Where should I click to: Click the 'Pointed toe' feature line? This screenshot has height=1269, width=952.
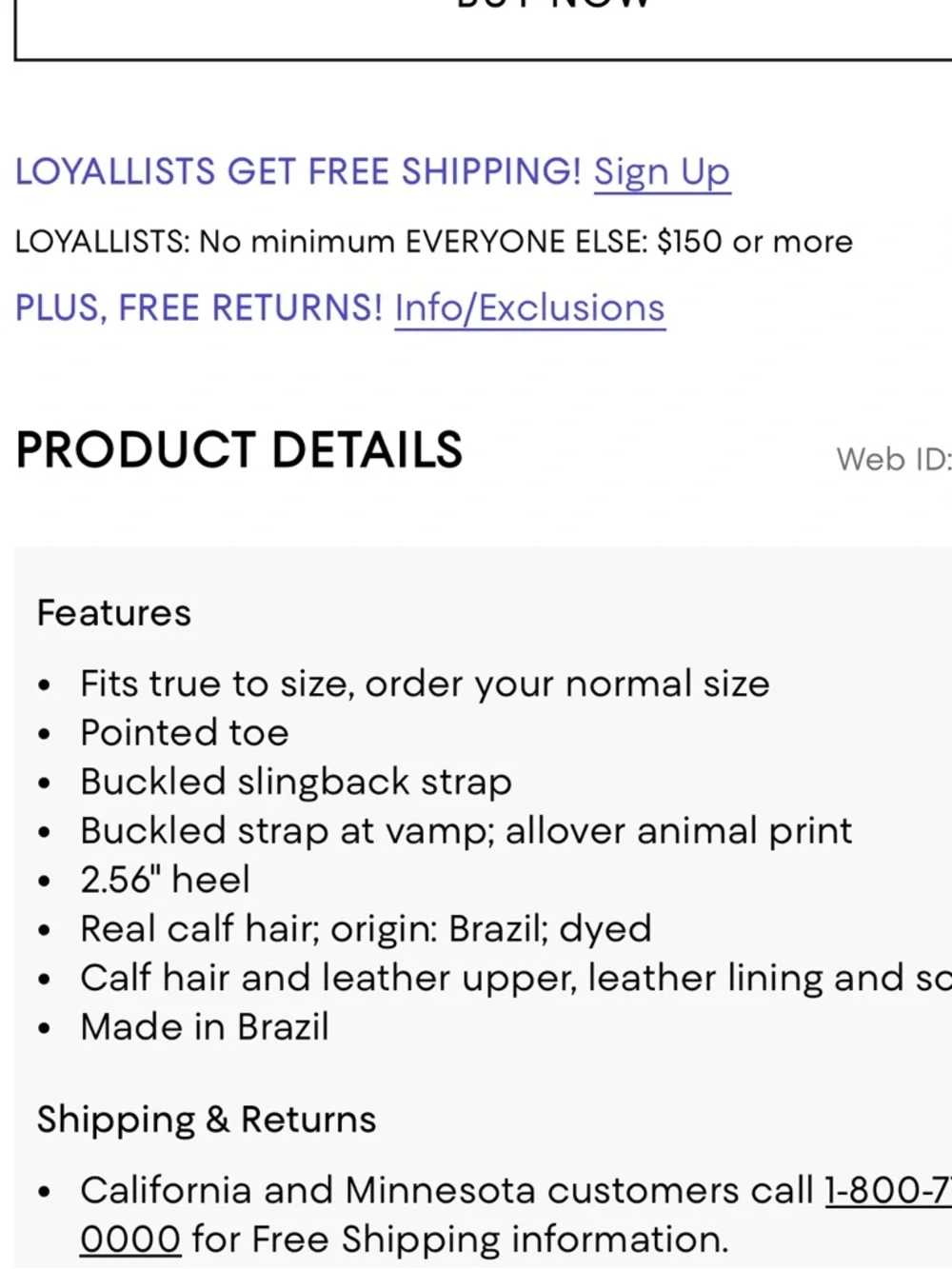[x=185, y=733]
